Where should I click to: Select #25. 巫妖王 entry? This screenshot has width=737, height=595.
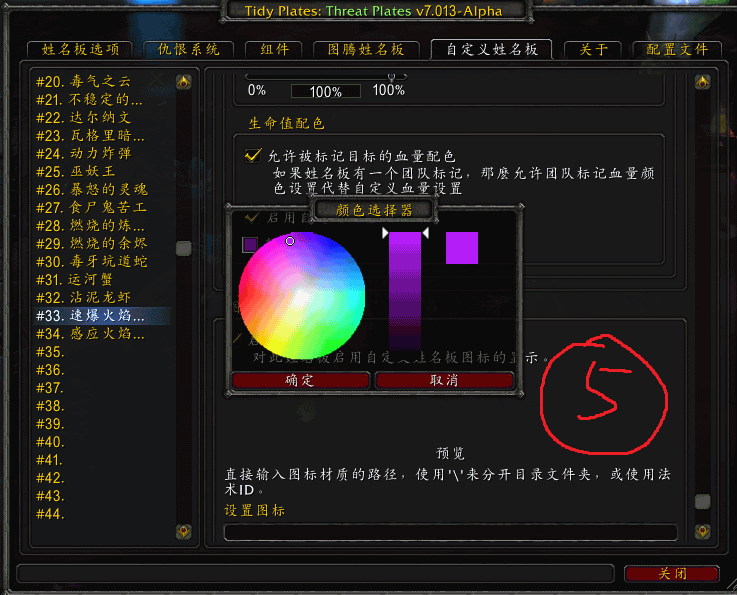pyautogui.click(x=101, y=172)
